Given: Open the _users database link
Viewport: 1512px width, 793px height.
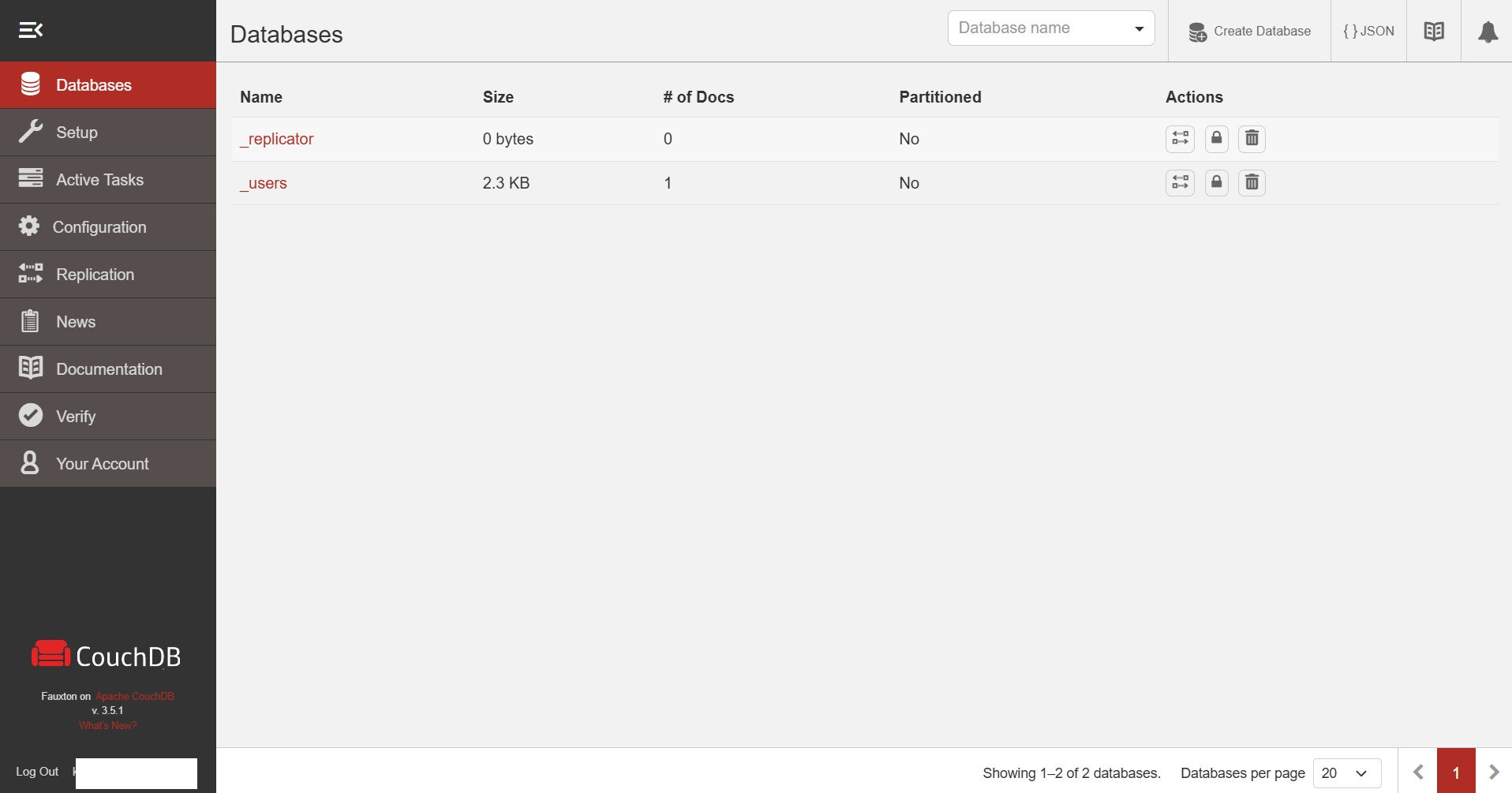Looking at the screenshot, I should pyautogui.click(x=264, y=183).
